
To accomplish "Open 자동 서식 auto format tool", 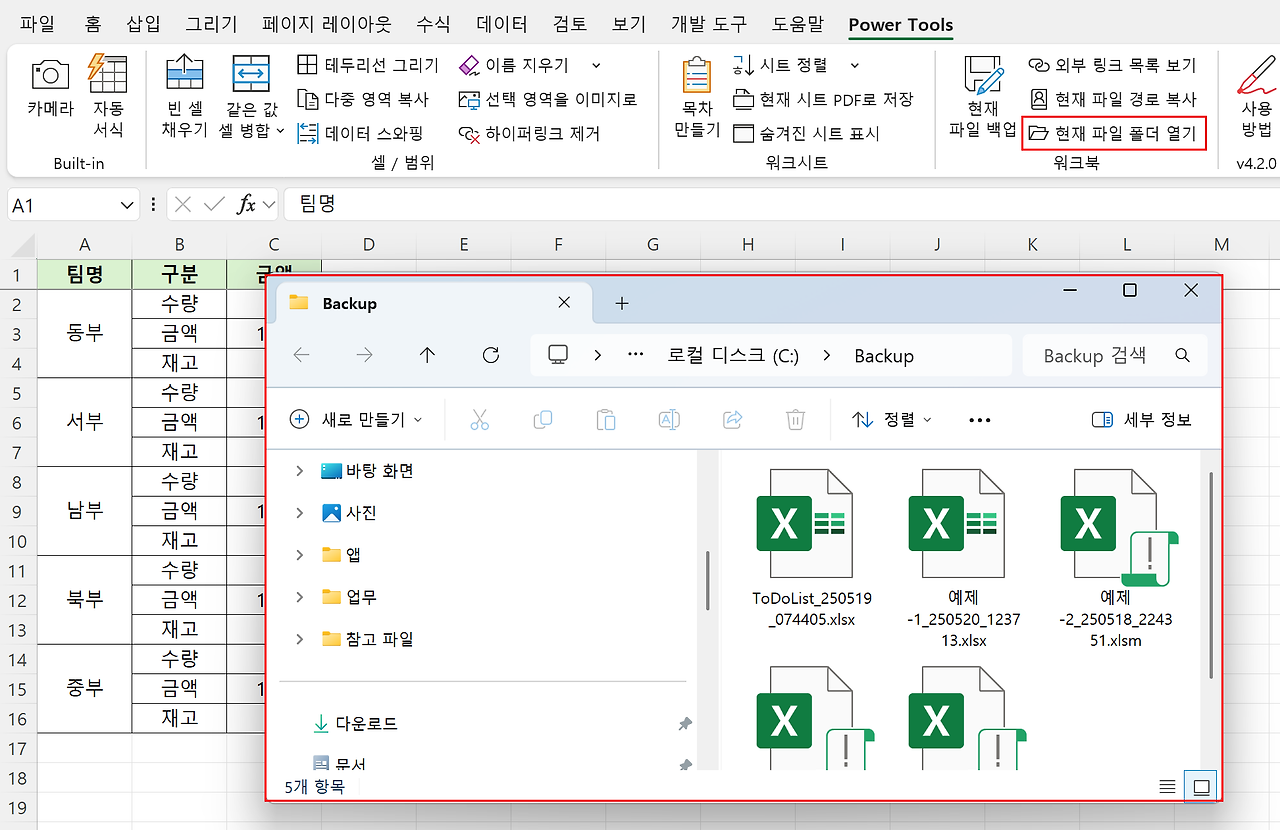I will point(108,96).
